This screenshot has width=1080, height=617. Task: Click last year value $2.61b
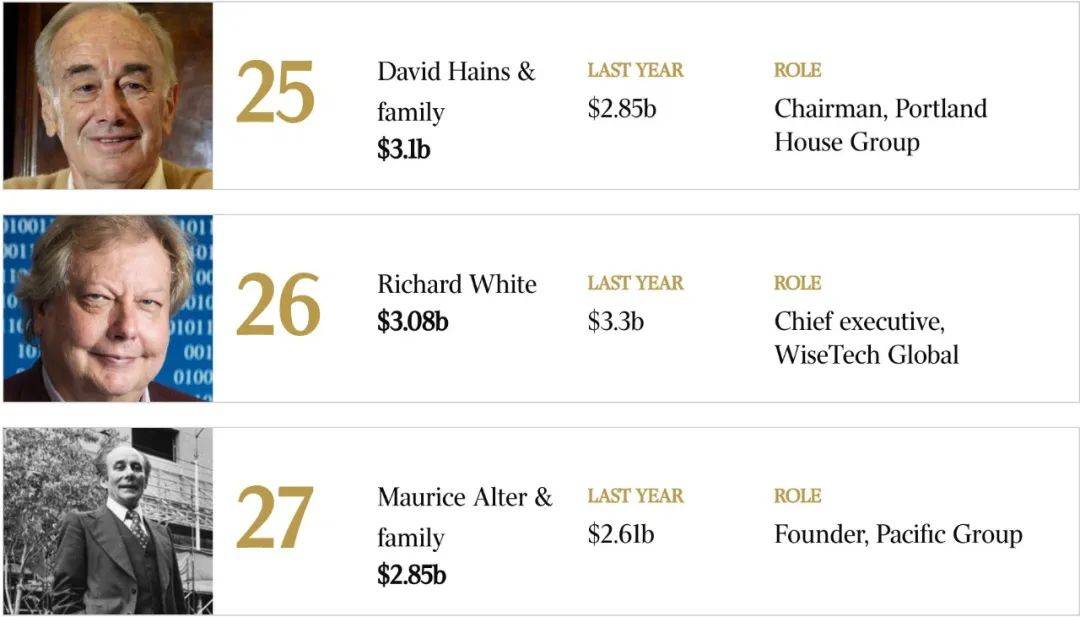(x=621, y=534)
